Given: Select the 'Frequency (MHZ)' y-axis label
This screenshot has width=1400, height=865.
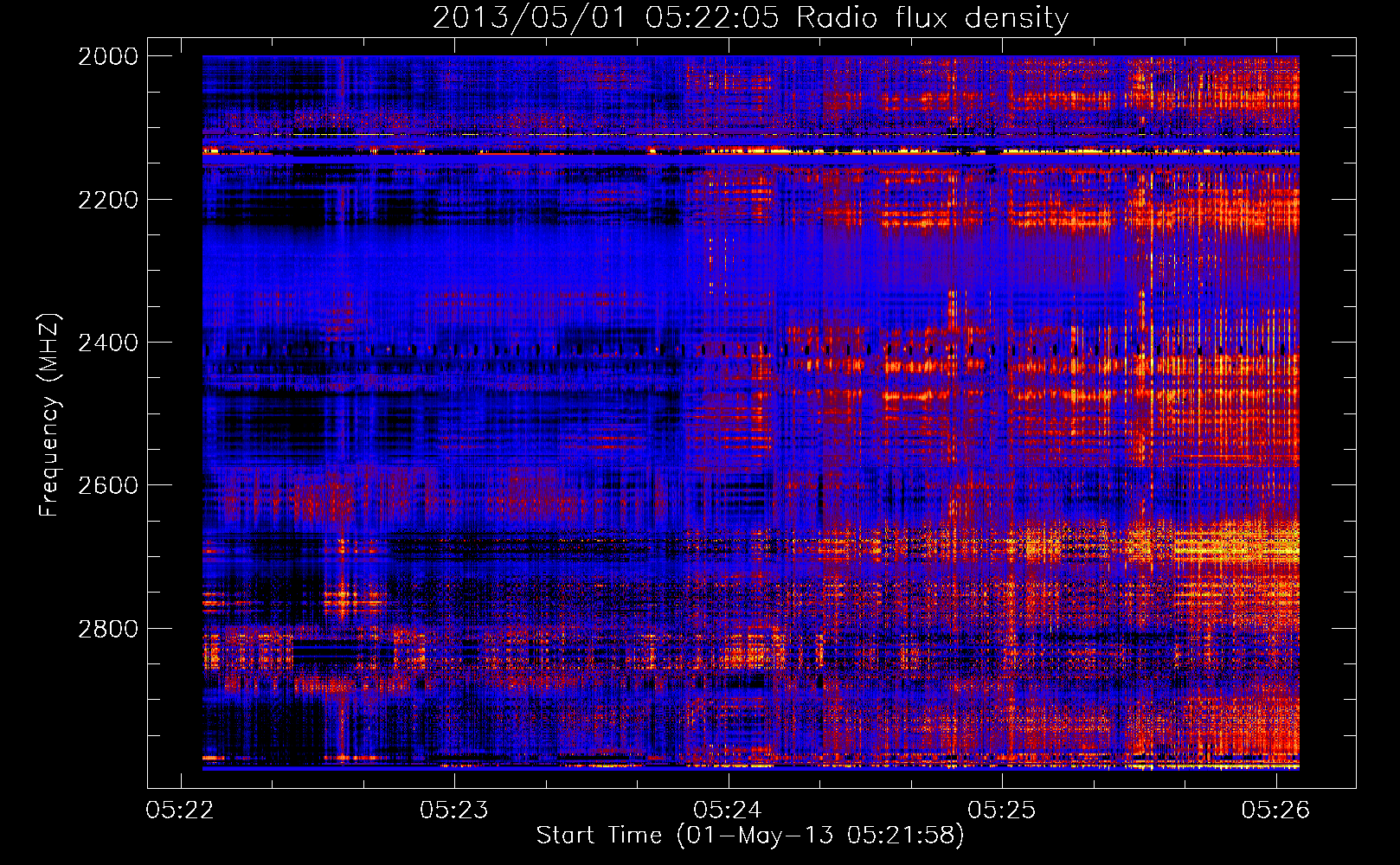Looking at the screenshot, I should [x=49, y=415].
